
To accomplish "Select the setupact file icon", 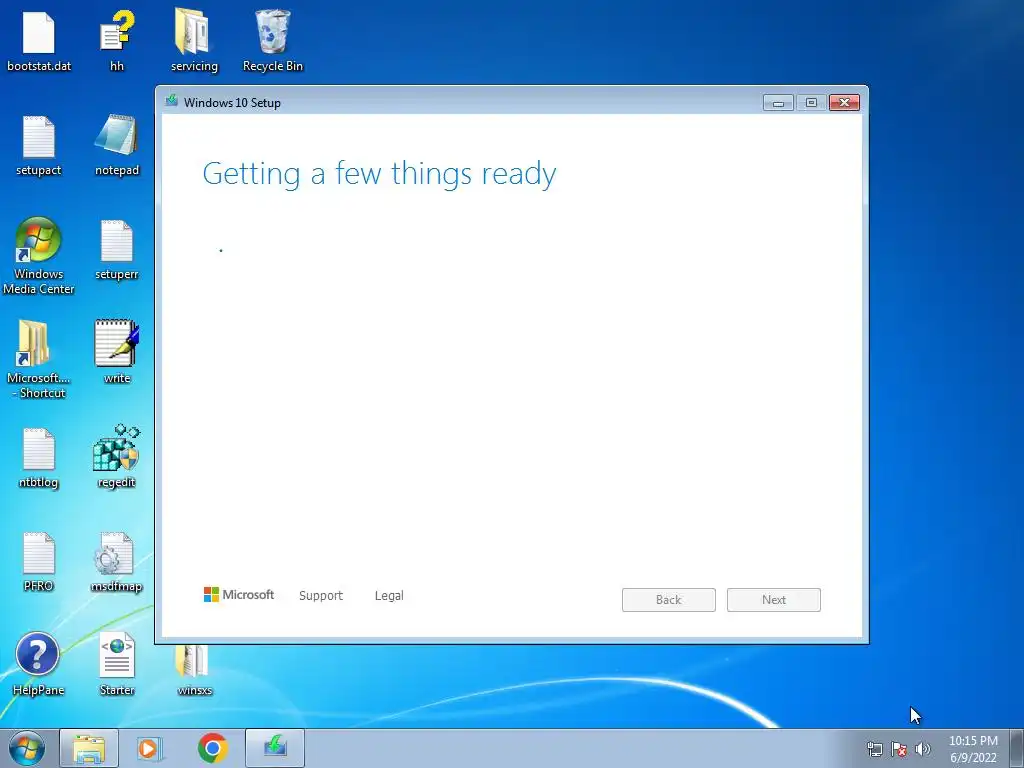I will click(39, 146).
